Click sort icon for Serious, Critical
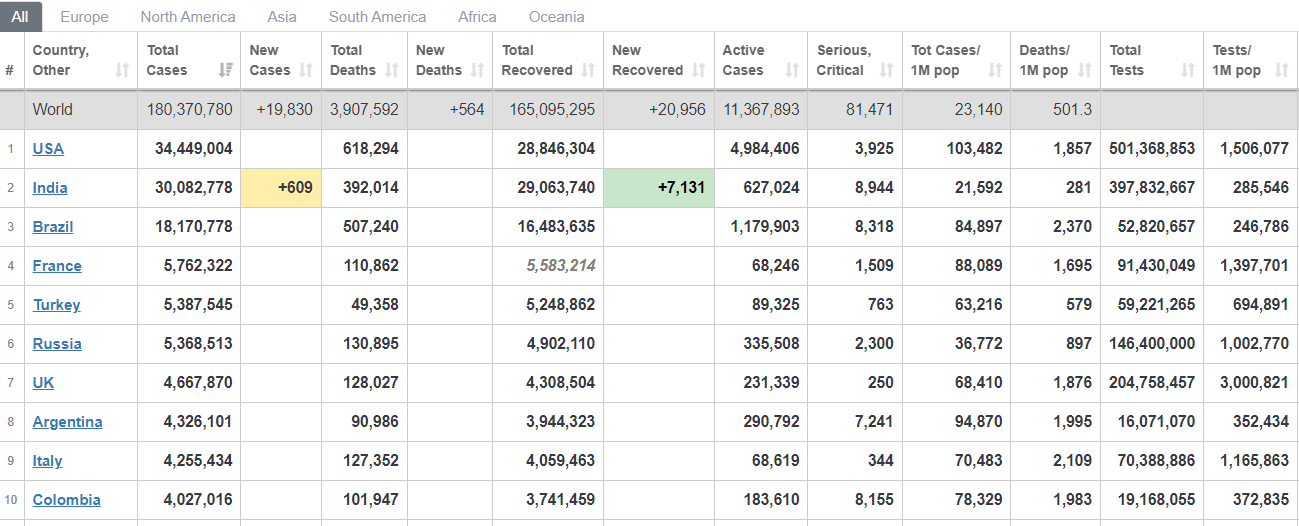 pyautogui.click(x=886, y=70)
